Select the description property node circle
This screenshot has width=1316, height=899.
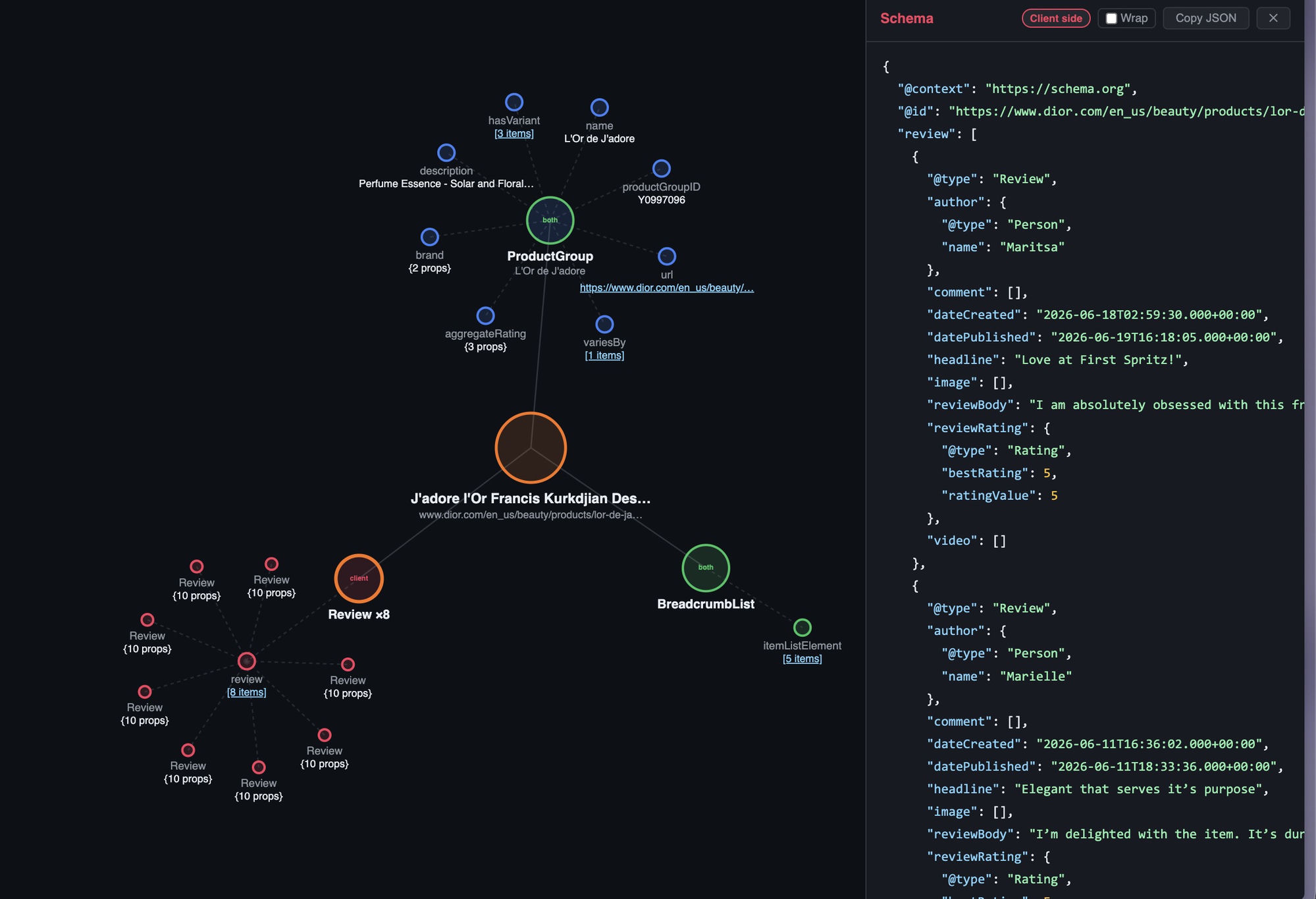pyautogui.click(x=446, y=152)
